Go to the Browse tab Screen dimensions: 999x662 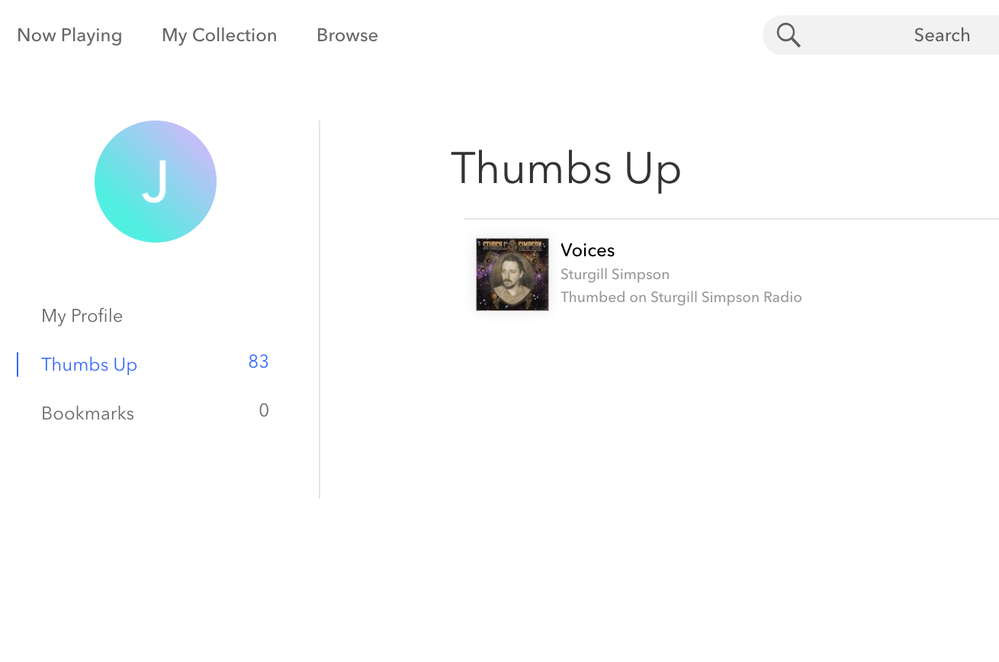pyautogui.click(x=347, y=35)
